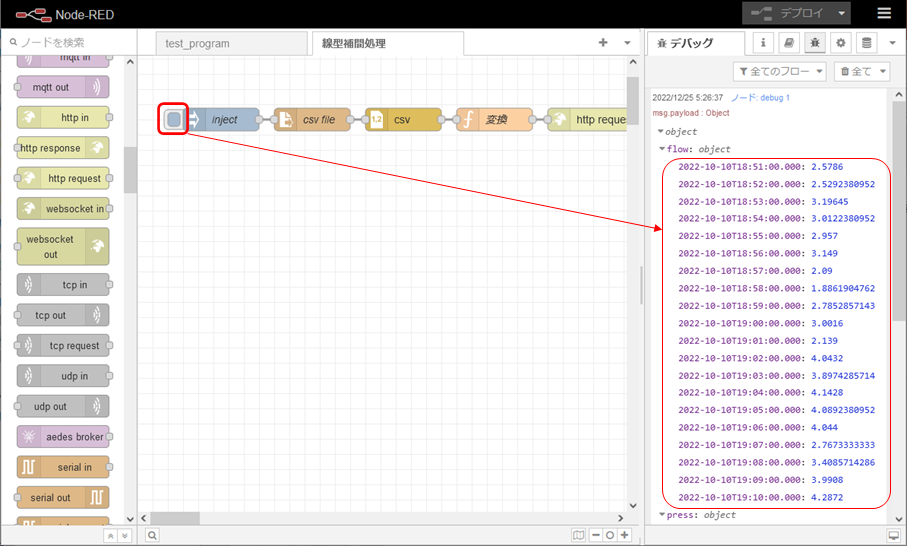Screen dimensions: 907x546
Task: Open configuration nodes gear icon
Action: (x=840, y=43)
